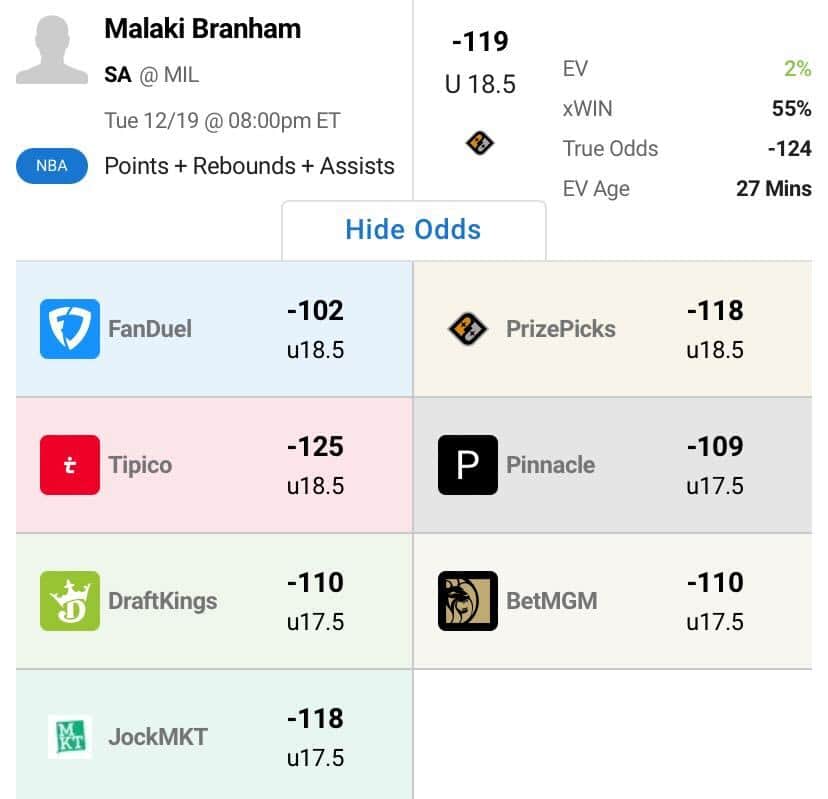Click the best odds -119 value
828x799 pixels.
[480, 42]
